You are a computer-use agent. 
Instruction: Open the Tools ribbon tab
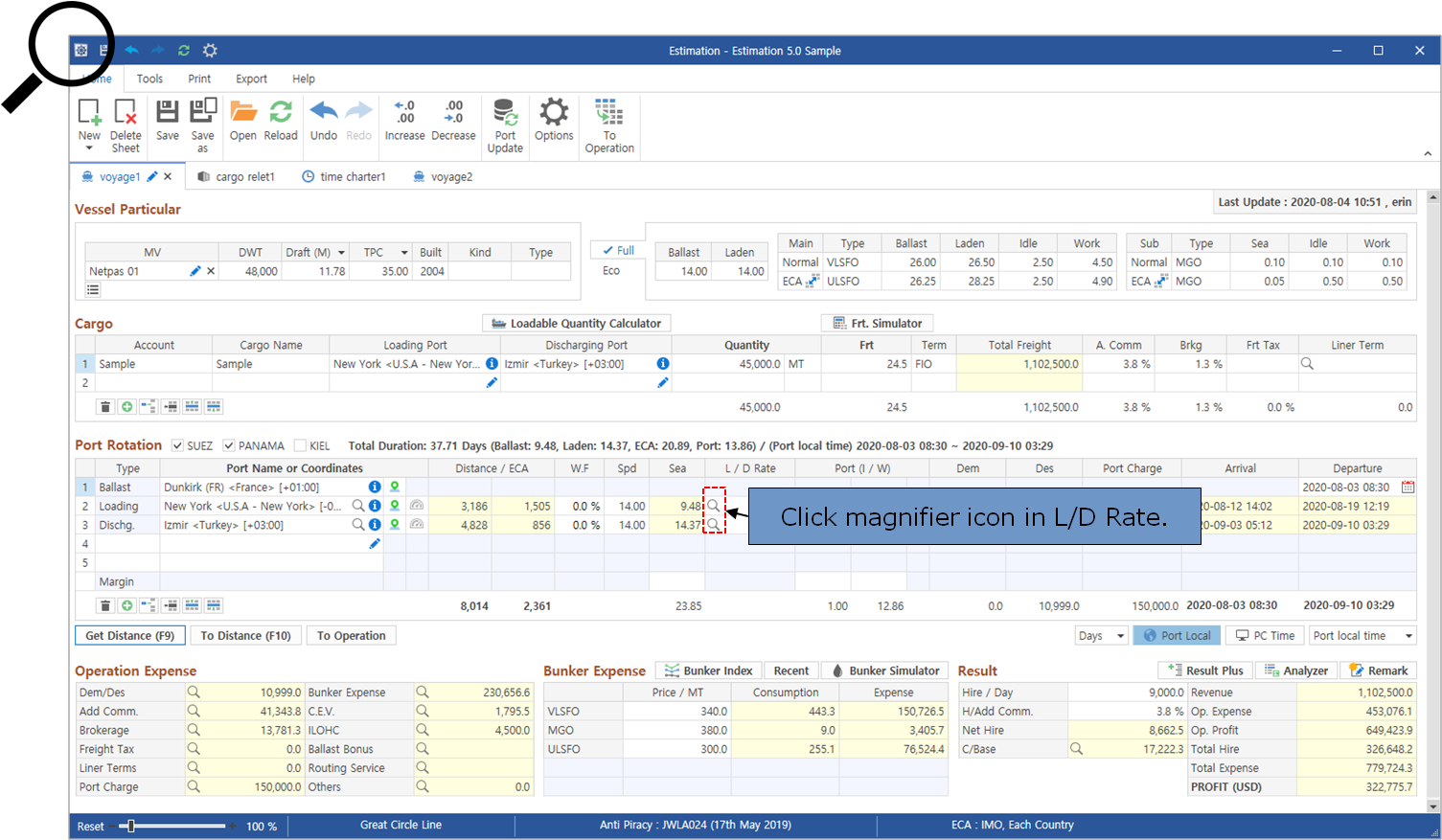click(x=149, y=79)
